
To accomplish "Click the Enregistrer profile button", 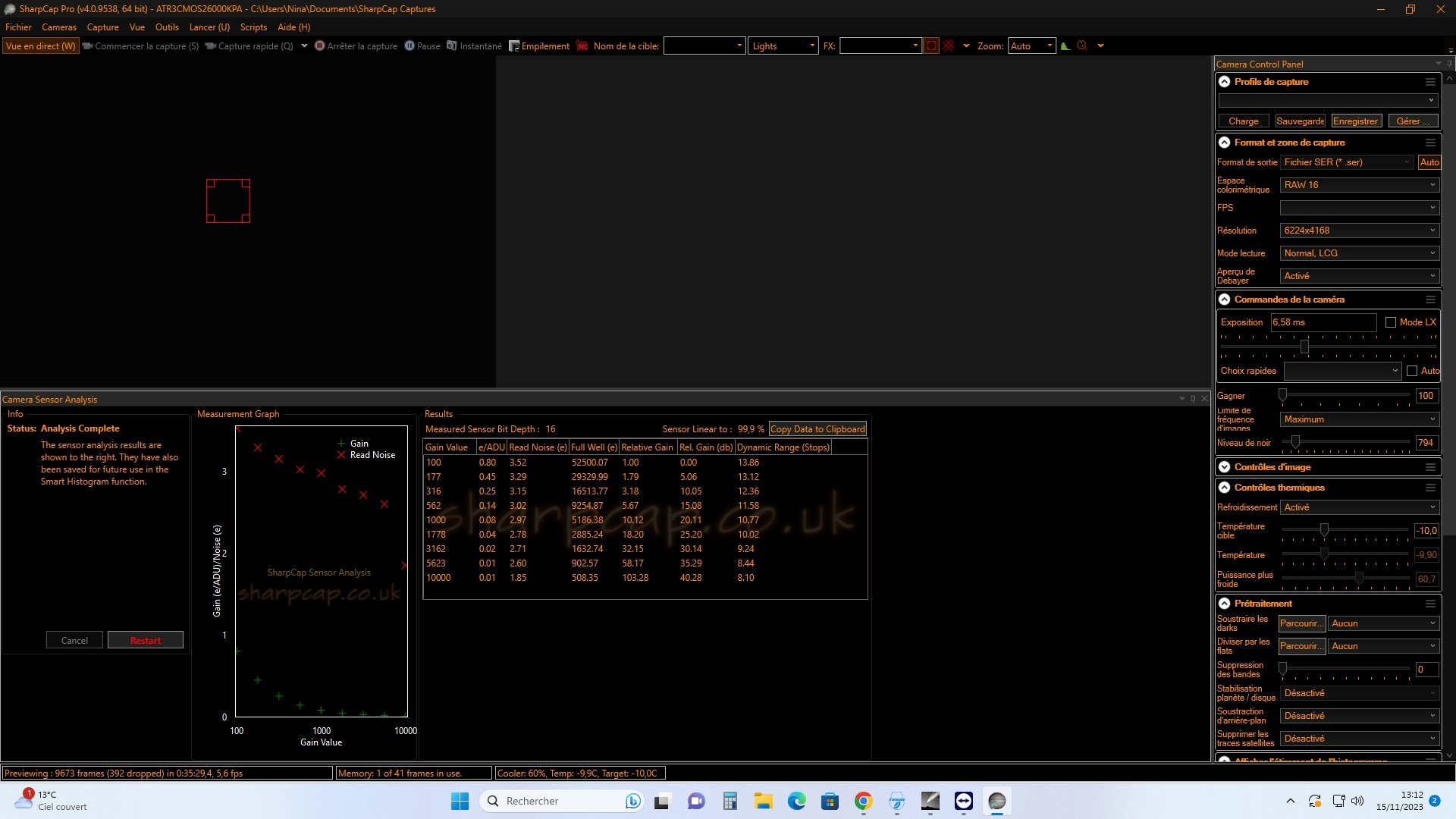I will click(x=1355, y=121).
